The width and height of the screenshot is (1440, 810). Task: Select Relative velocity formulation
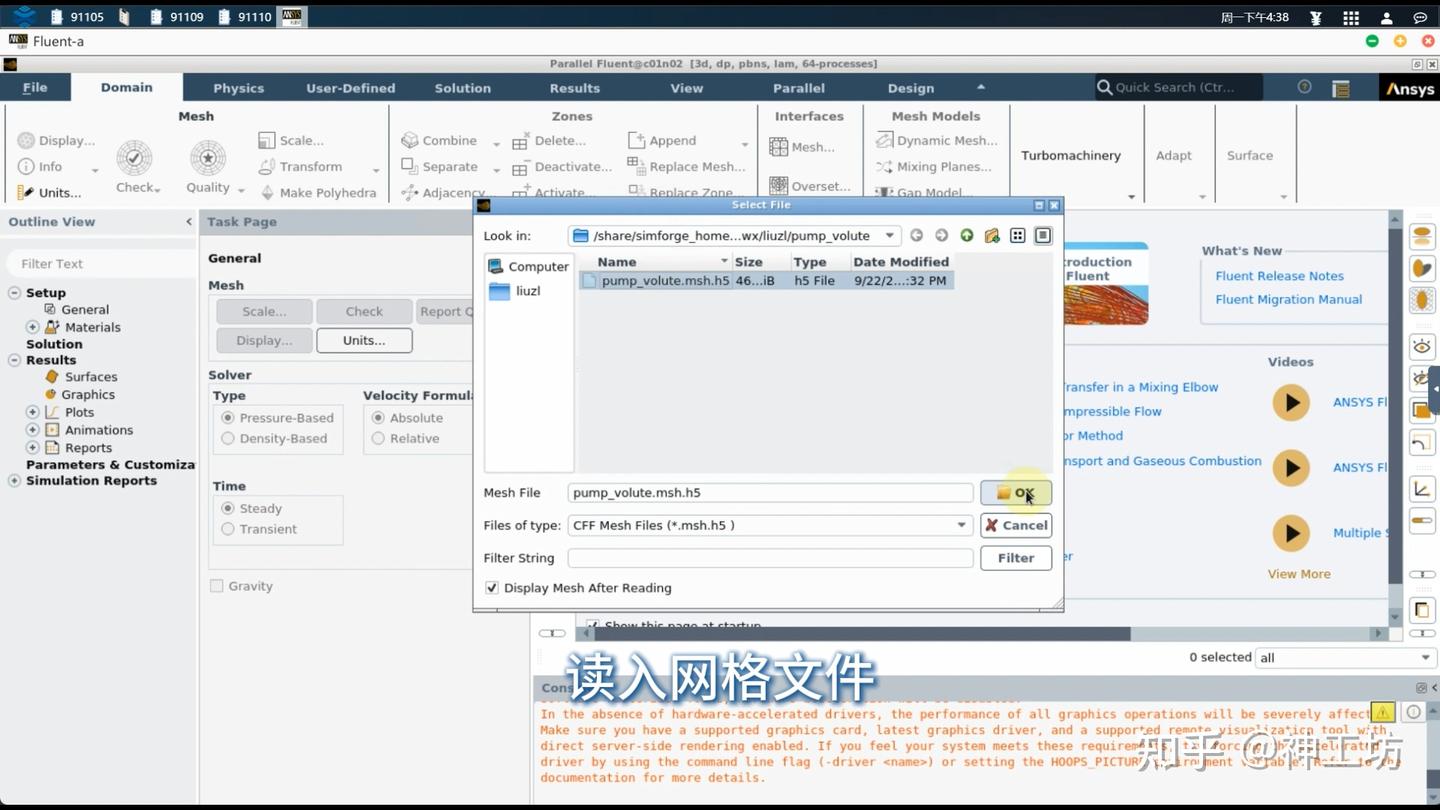(378, 438)
